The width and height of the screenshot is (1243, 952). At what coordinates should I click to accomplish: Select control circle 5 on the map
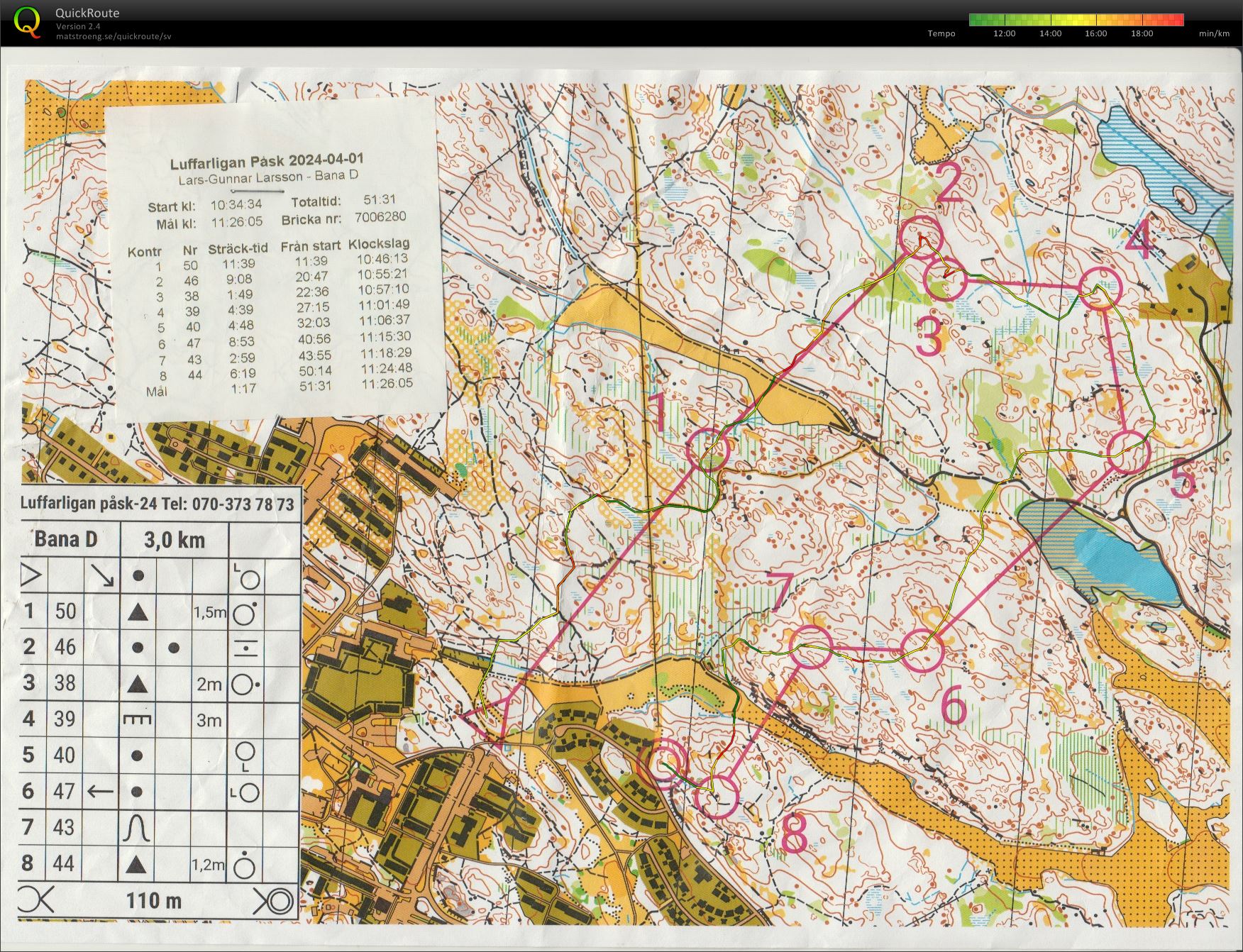(1128, 452)
